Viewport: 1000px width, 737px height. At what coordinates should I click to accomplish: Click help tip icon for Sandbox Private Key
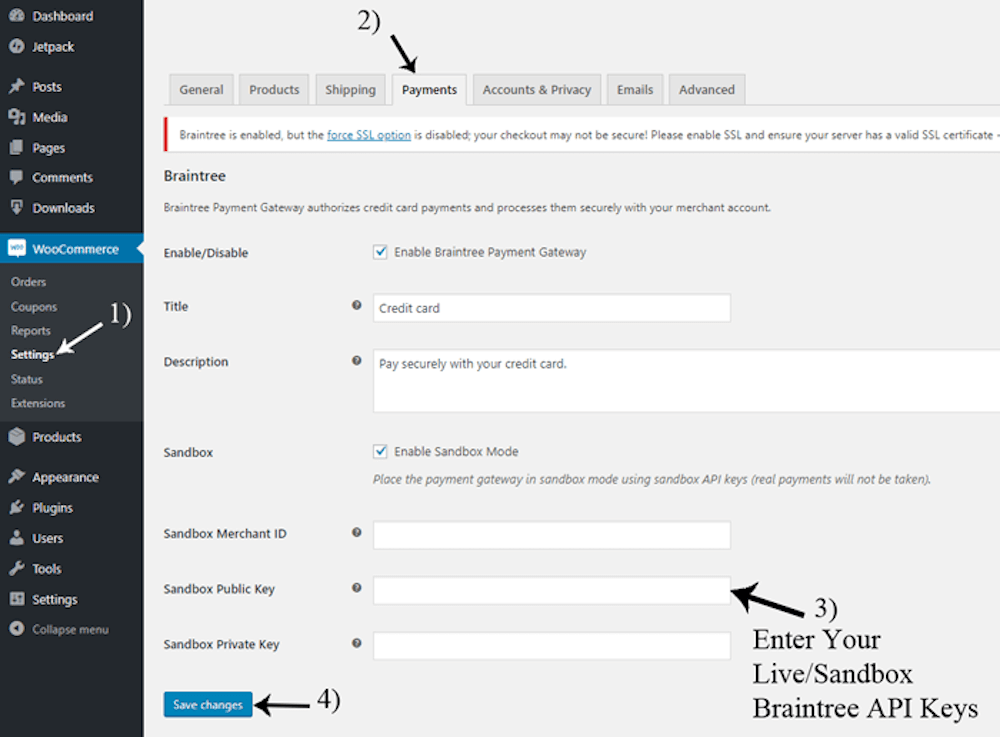coord(357,643)
